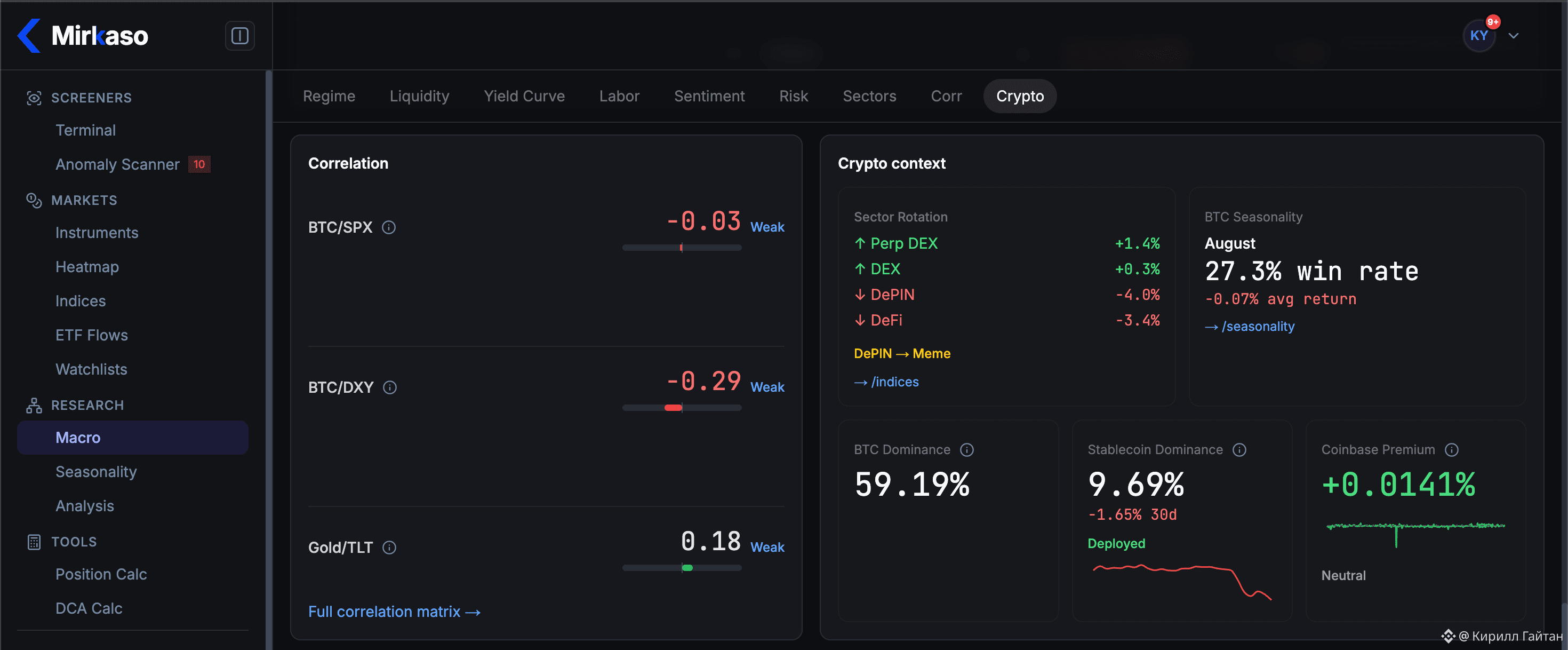Click BTC Dominance info icon

click(967, 449)
